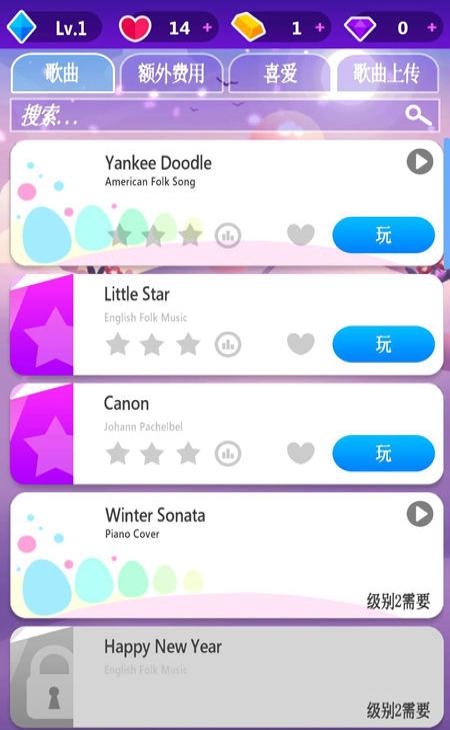Image resolution: width=450 pixels, height=730 pixels.
Task: Add gold bars with the plus icon
Action: point(320,28)
